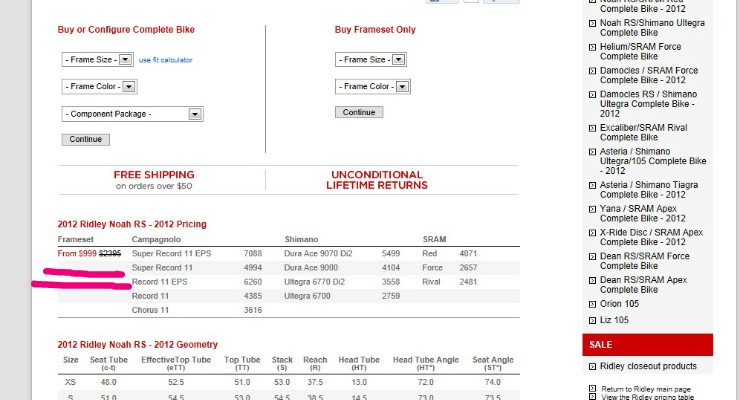Click arrow icon beside Return to Ridley main page
Screen dimensions: 740x400
pyautogui.click(x=592, y=389)
